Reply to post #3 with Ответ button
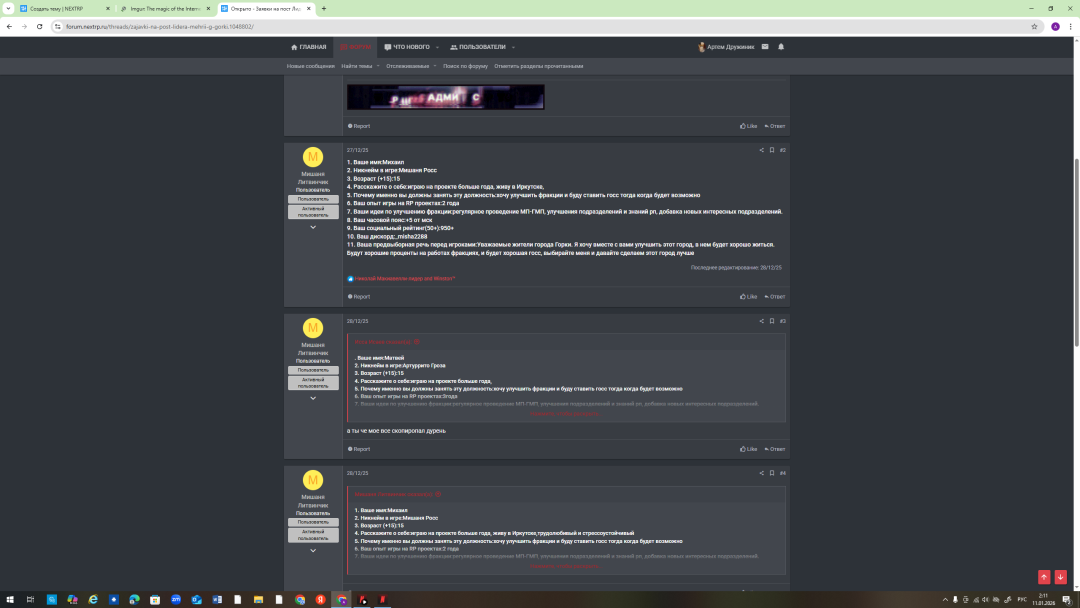 point(775,449)
